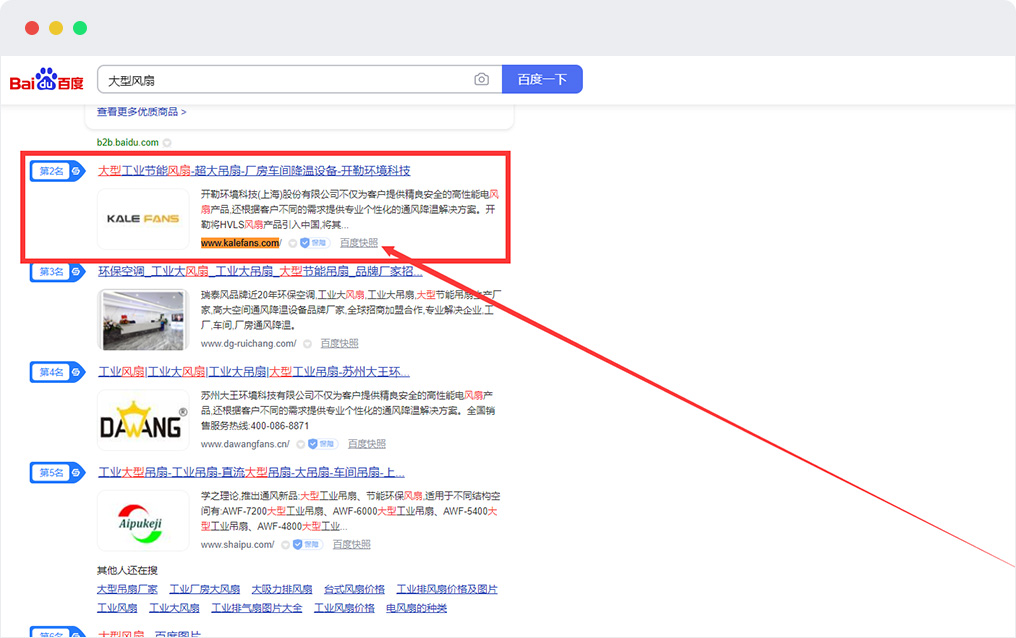Viewport: 1016px width, 638px height.
Task: Search related term 大吸力排风扇
Action: pyautogui.click(x=282, y=589)
